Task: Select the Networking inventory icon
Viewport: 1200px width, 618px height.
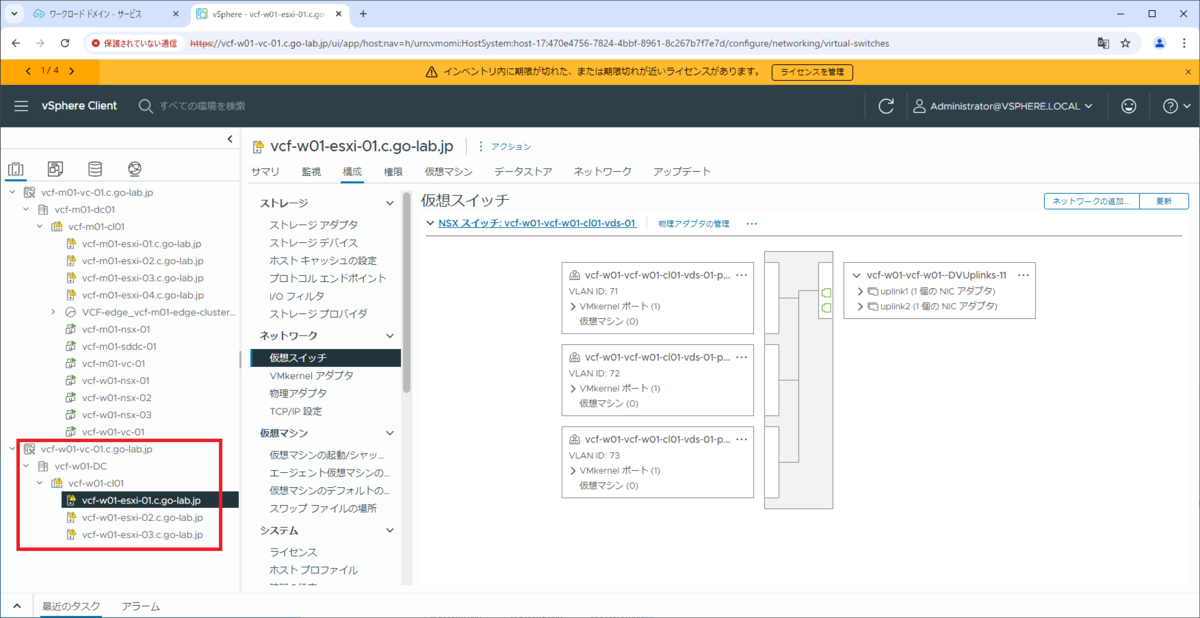Action: point(135,169)
